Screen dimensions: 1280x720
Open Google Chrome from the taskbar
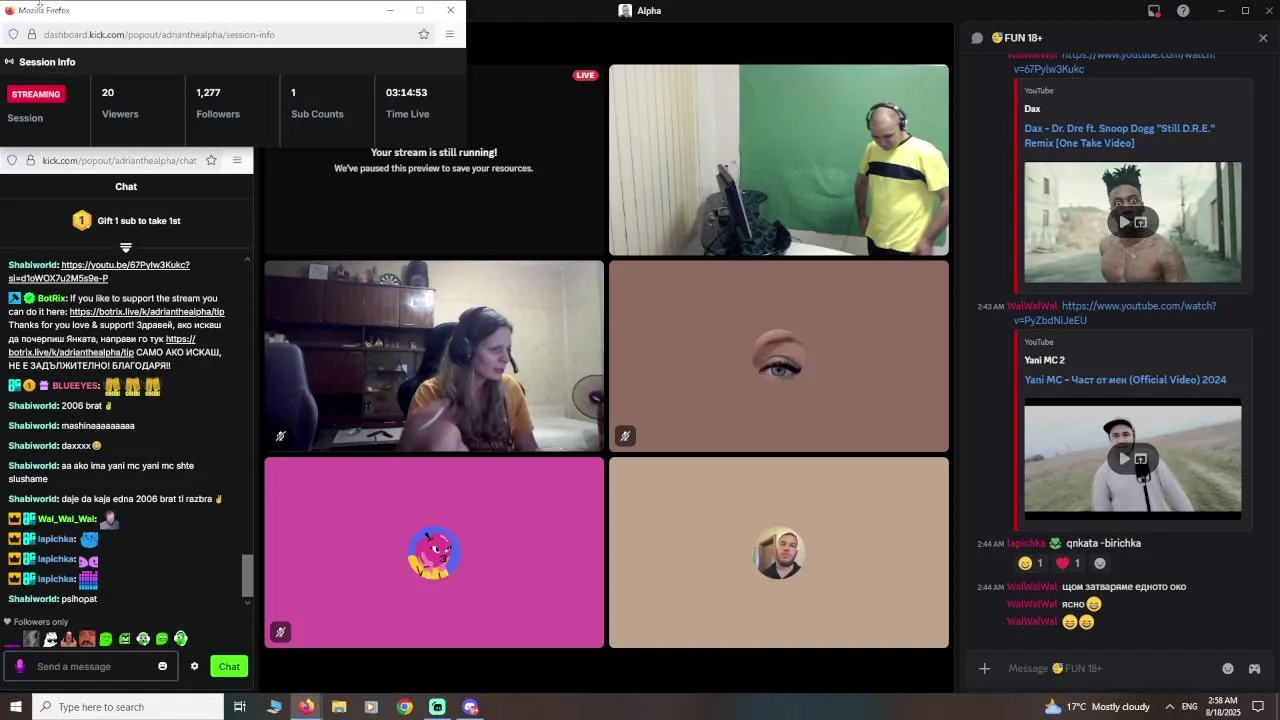click(405, 707)
